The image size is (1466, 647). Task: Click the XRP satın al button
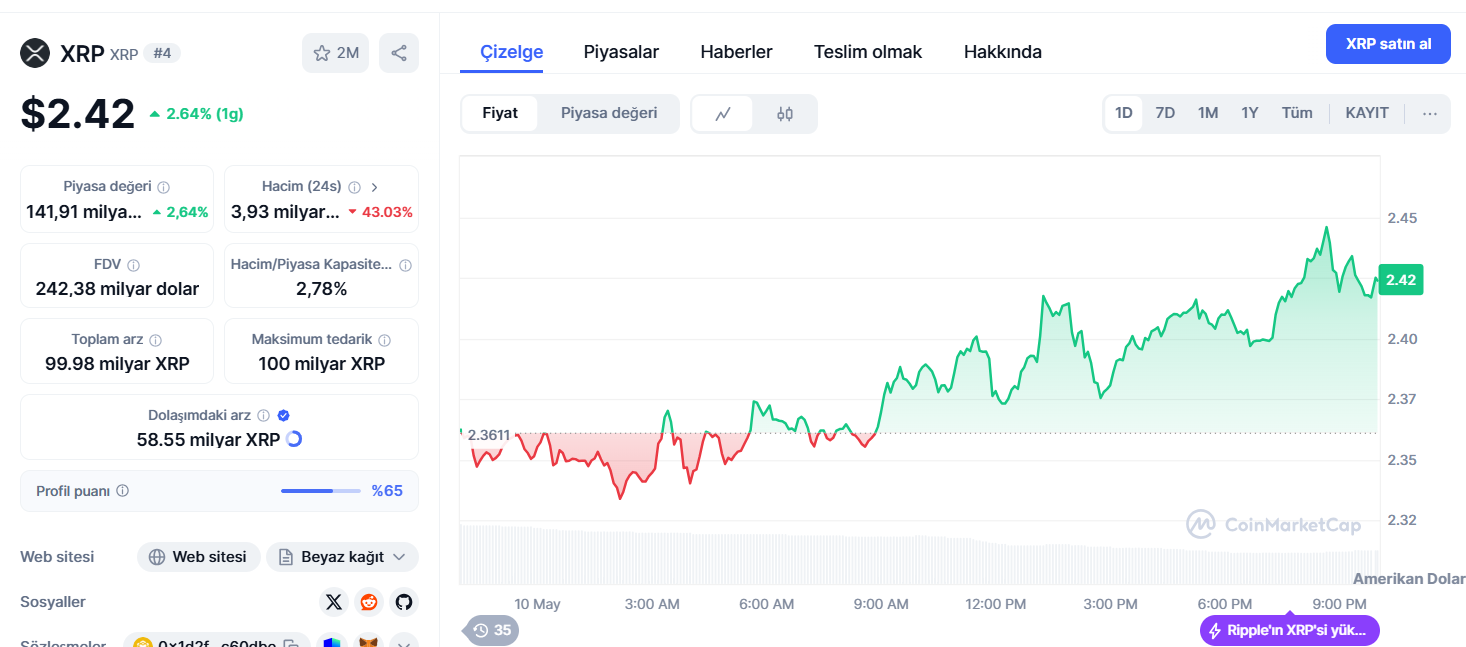(x=1388, y=44)
